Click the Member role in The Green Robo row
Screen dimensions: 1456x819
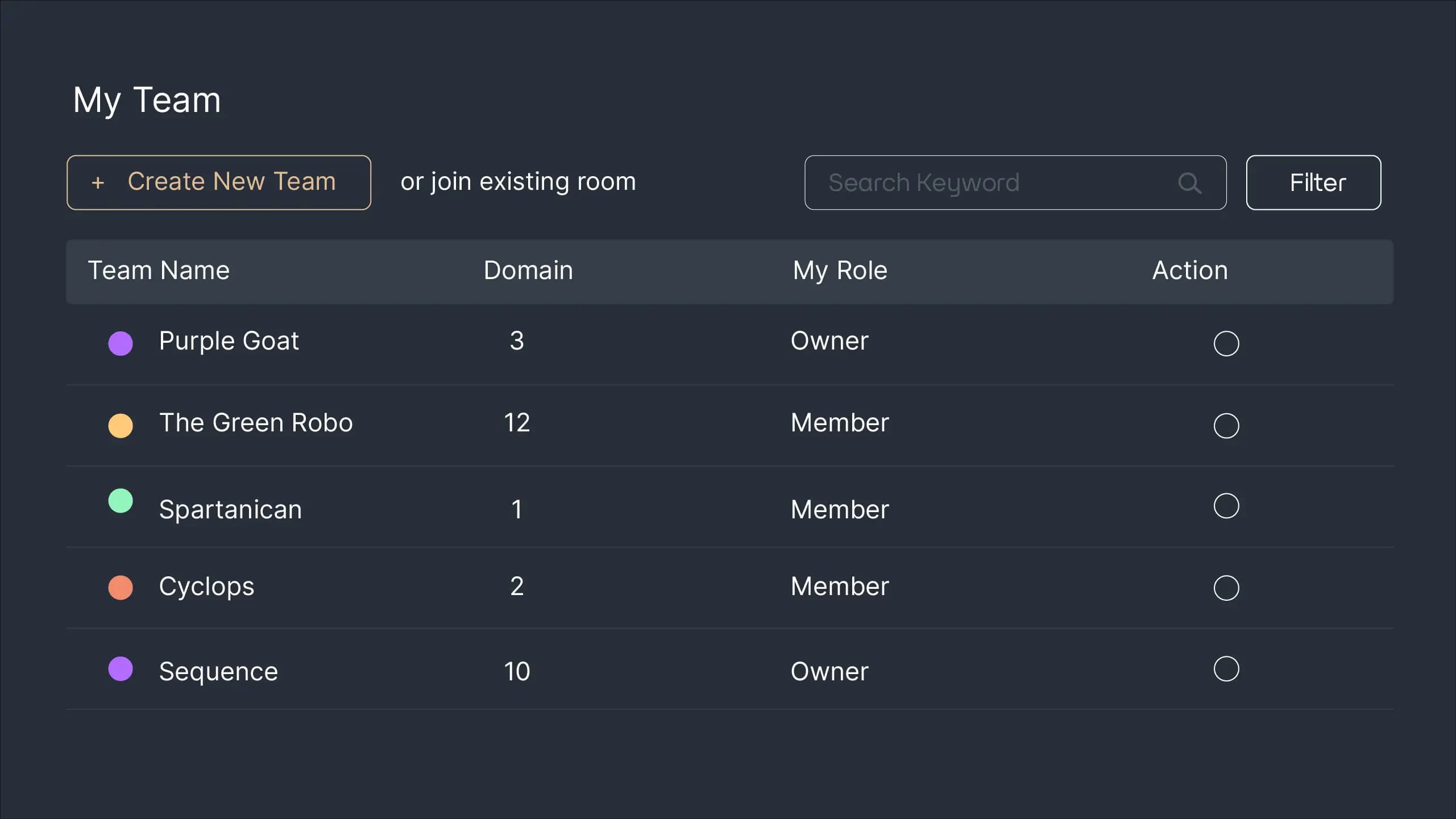click(840, 423)
